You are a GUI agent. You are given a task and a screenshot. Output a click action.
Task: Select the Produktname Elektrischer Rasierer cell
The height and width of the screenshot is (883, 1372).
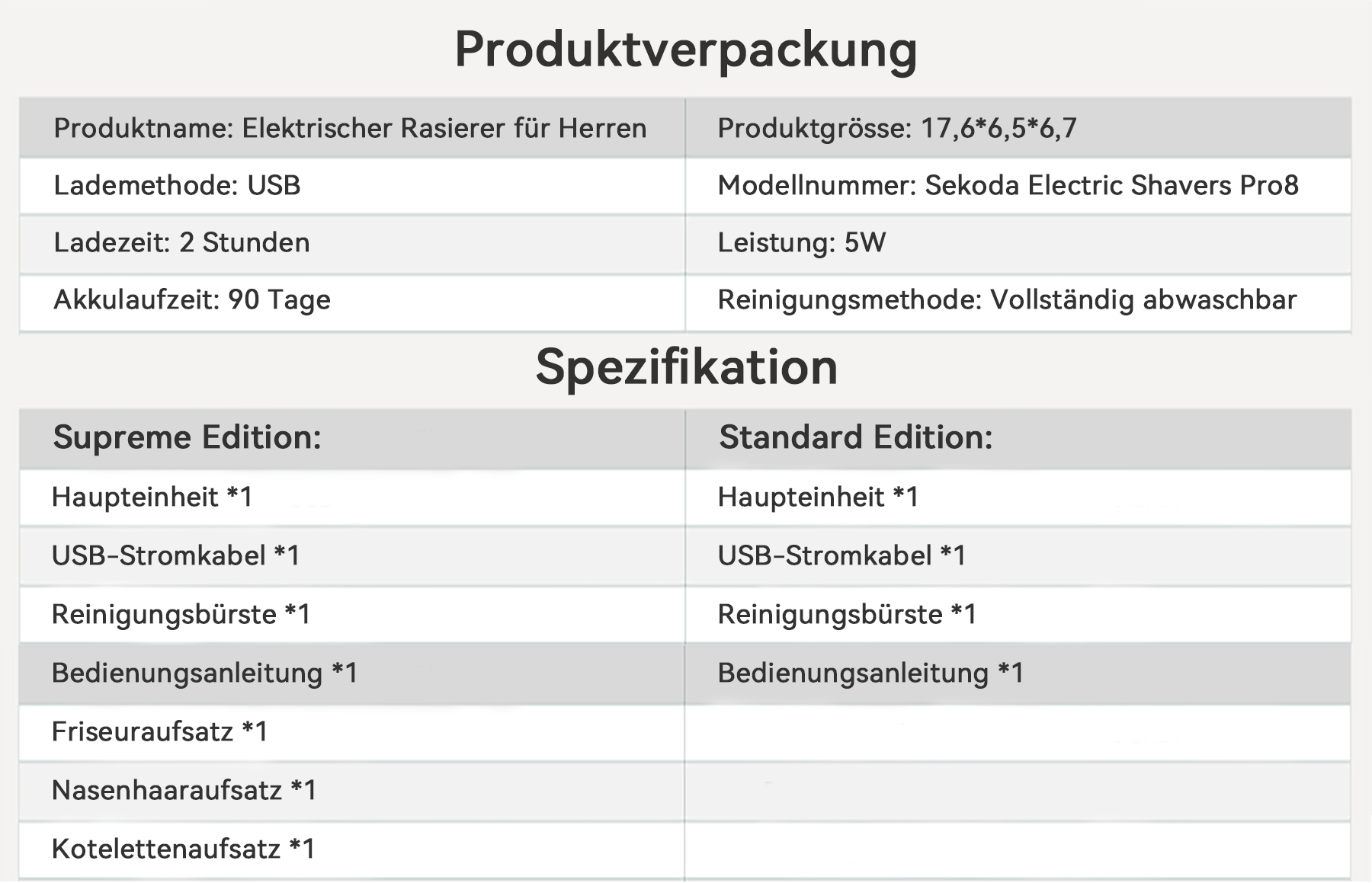pos(352,128)
